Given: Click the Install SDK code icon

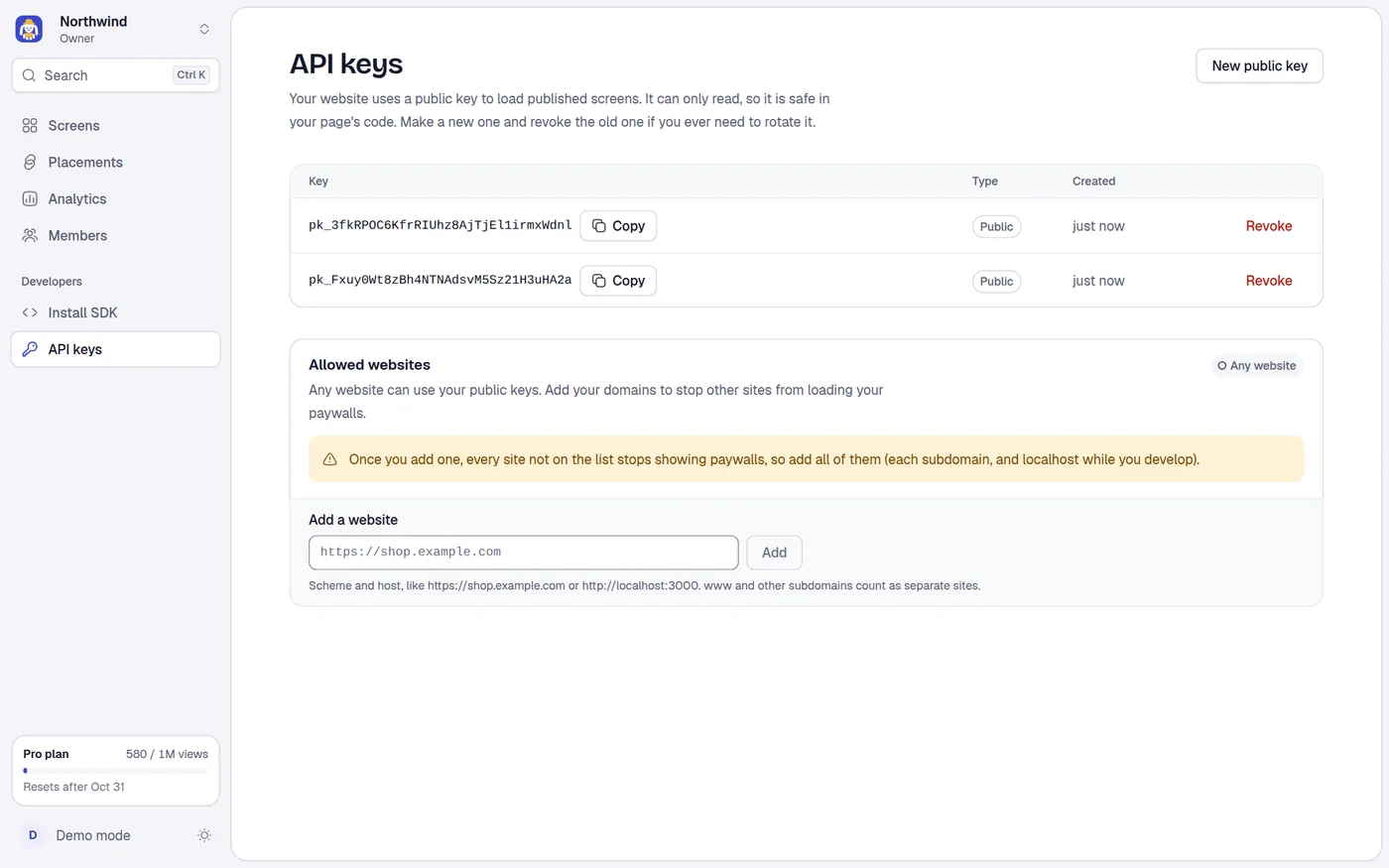Looking at the screenshot, I should coord(30,312).
